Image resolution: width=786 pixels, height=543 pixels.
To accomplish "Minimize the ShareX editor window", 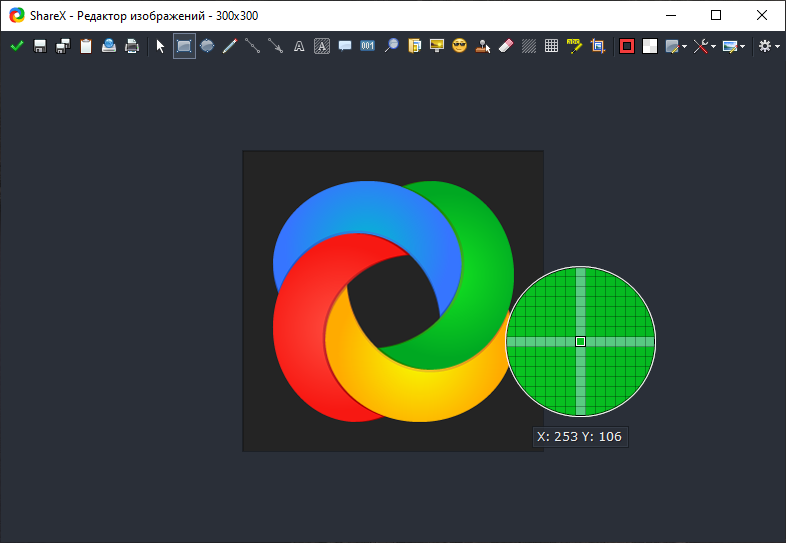I will (671, 16).
